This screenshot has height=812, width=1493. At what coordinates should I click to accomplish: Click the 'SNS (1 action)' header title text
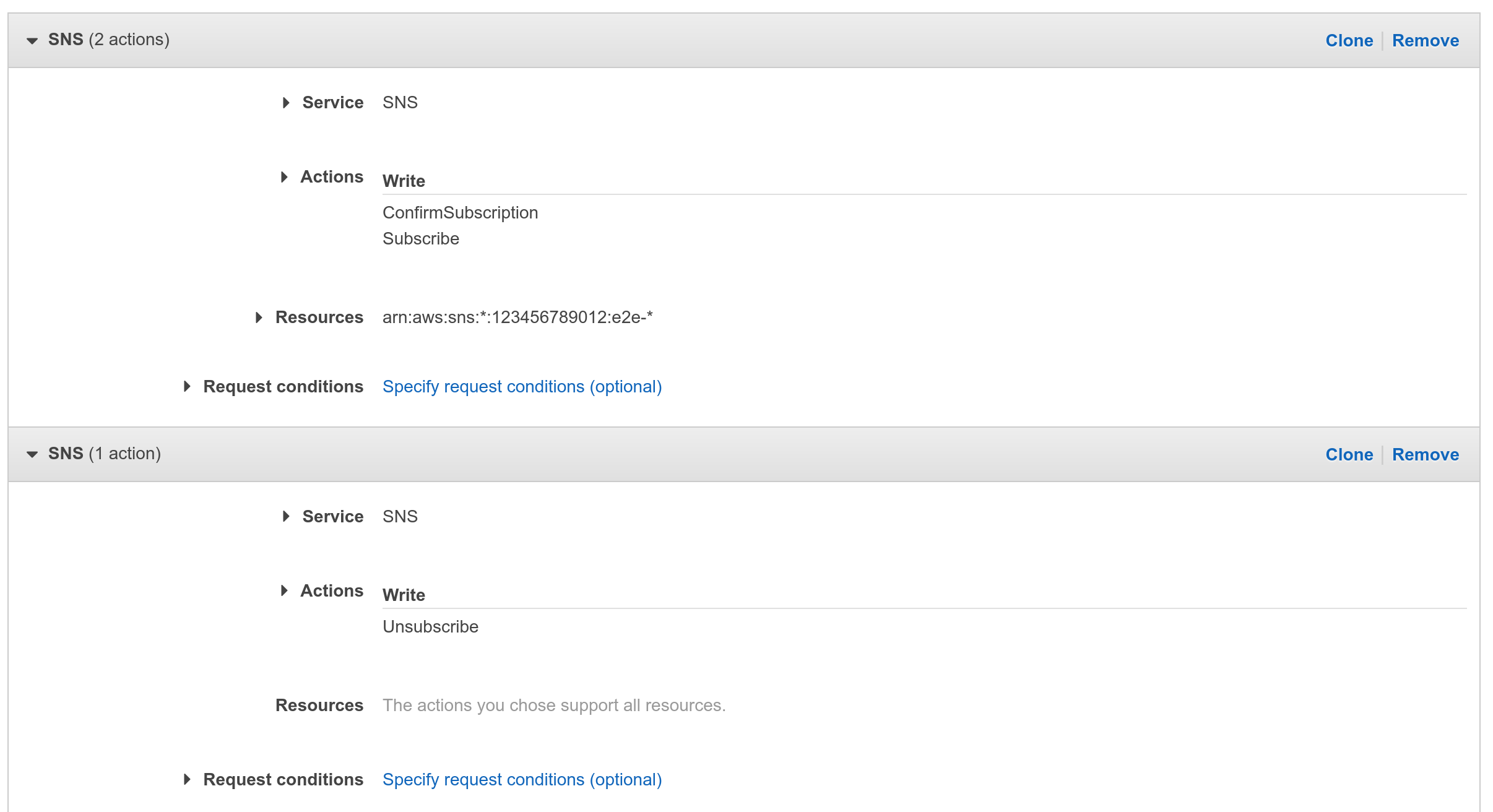[105, 454]
